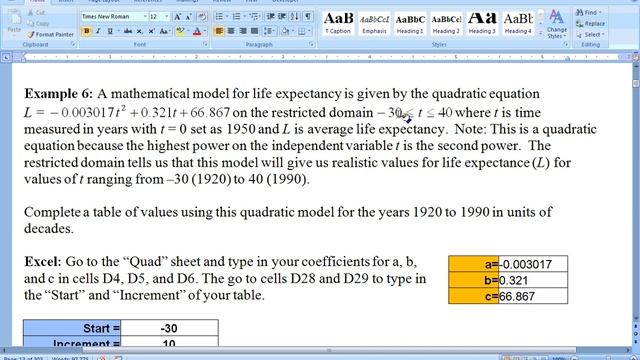Toggle Justify alignment
640x360 pixels.
click(x=254, y=31)
